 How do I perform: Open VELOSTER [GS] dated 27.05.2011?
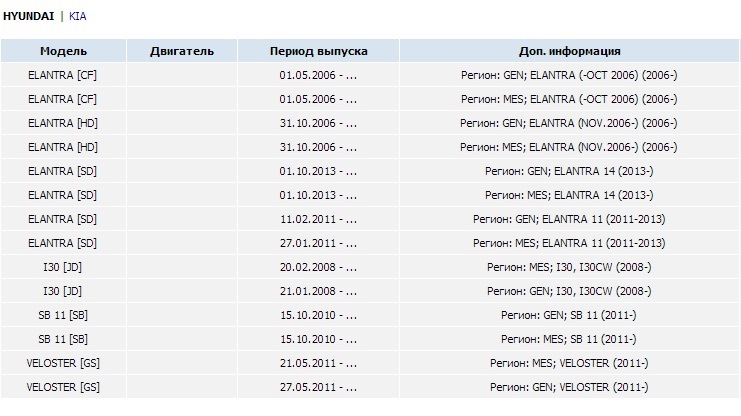370,387
